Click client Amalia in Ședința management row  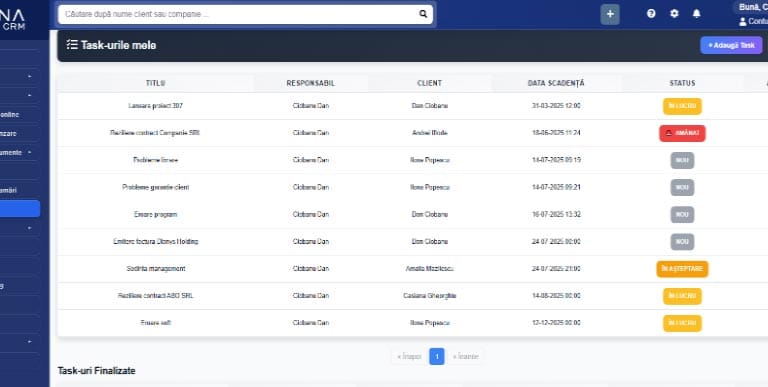point(430,268)
